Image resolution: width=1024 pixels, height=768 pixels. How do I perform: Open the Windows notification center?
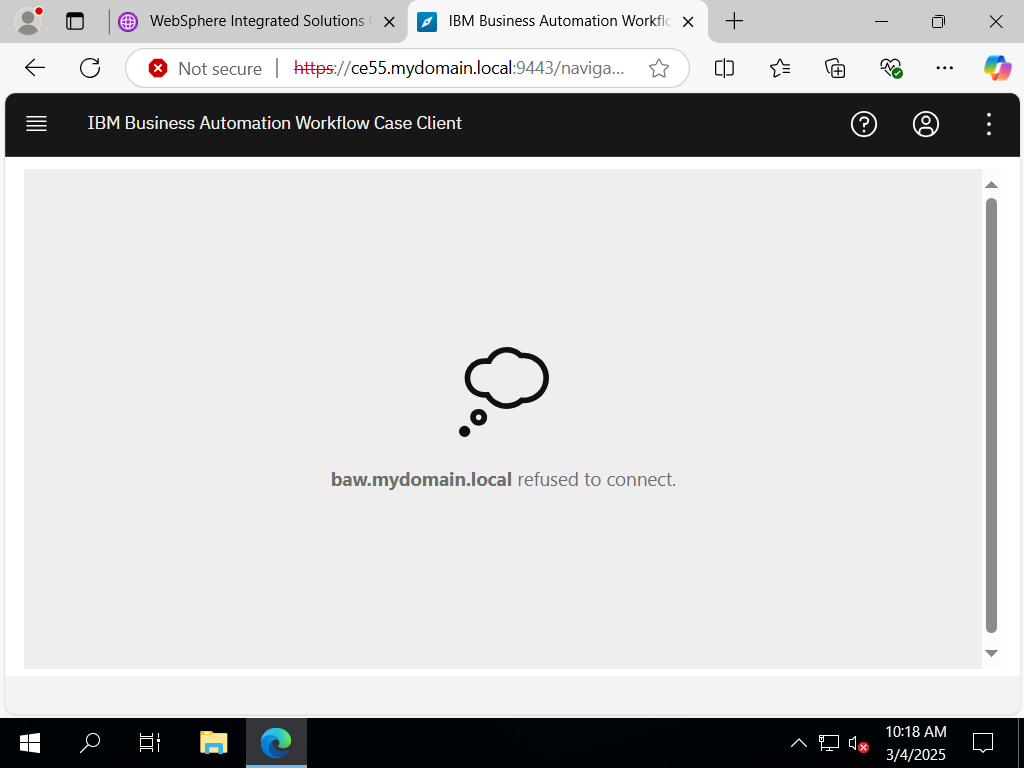983,743
